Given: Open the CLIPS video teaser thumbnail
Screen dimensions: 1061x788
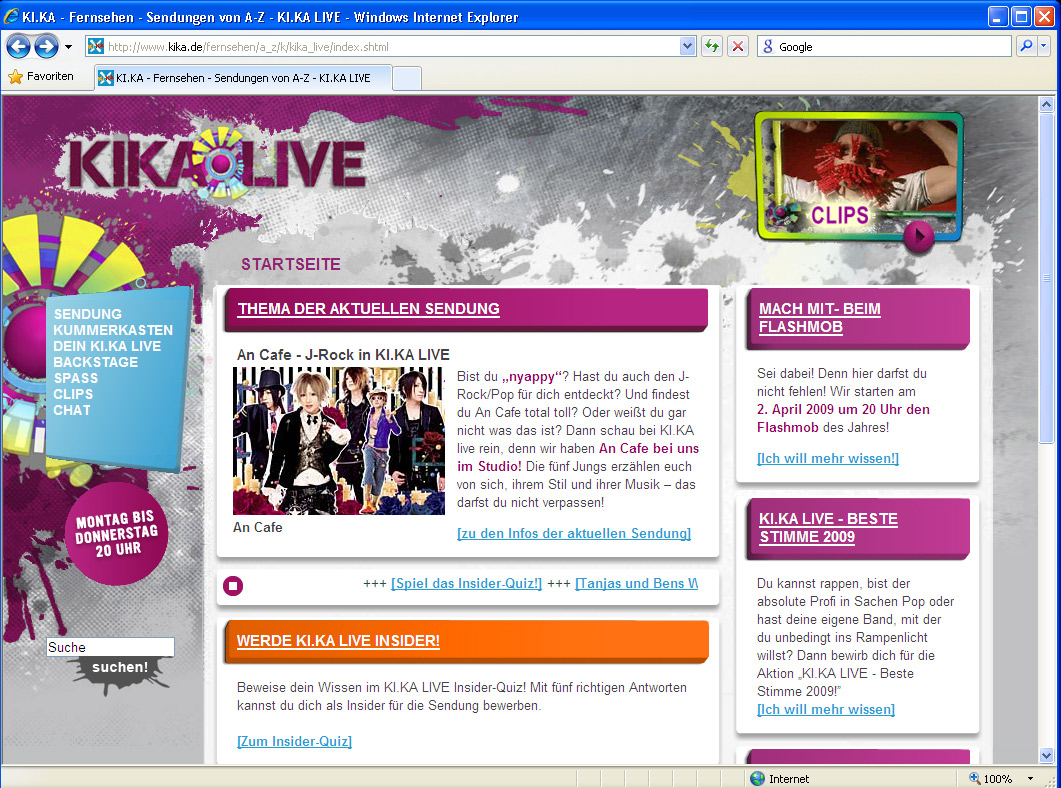Looking at the screenshot, I should (x=859, y=177).
